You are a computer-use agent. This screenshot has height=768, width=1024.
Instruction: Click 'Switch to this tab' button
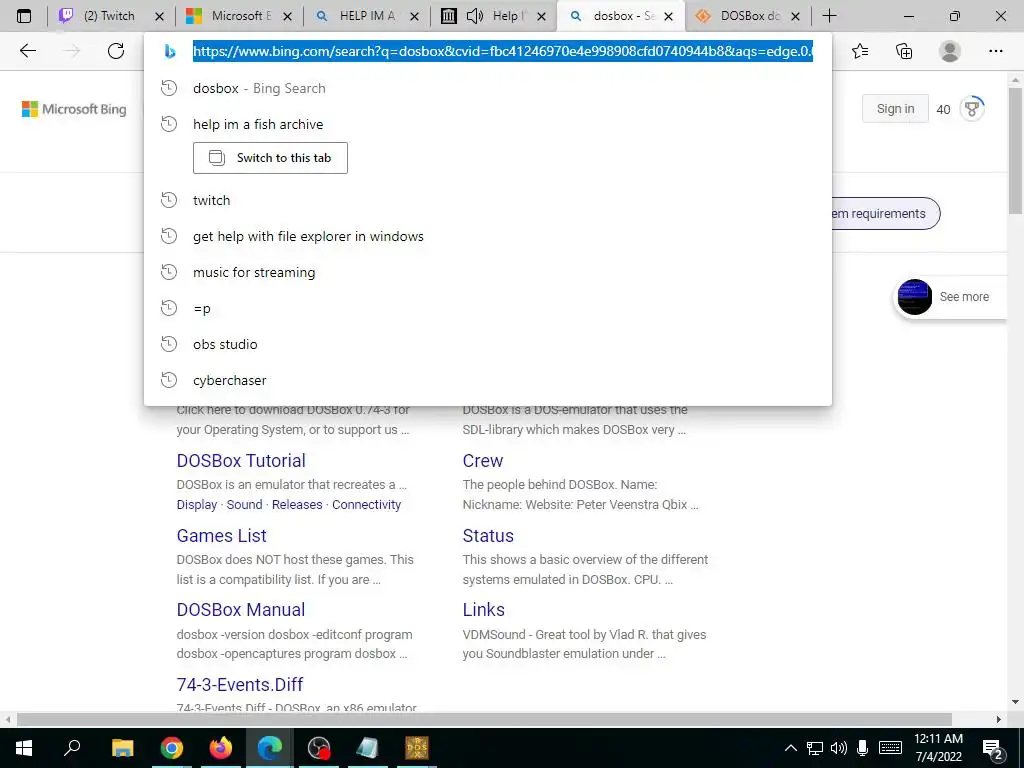(x=270, y=158)
